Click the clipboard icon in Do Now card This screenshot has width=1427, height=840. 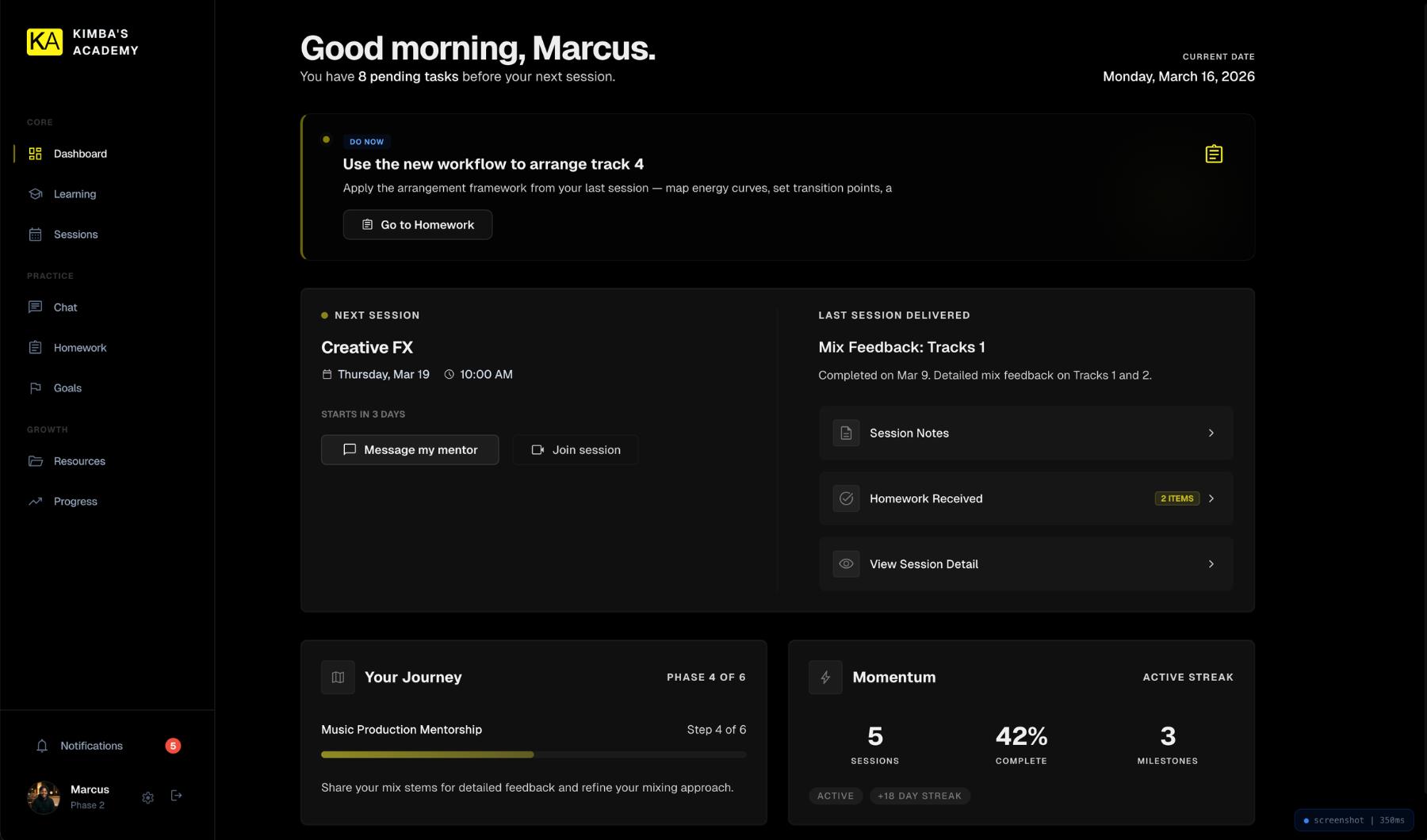[x=1213, y=154]
